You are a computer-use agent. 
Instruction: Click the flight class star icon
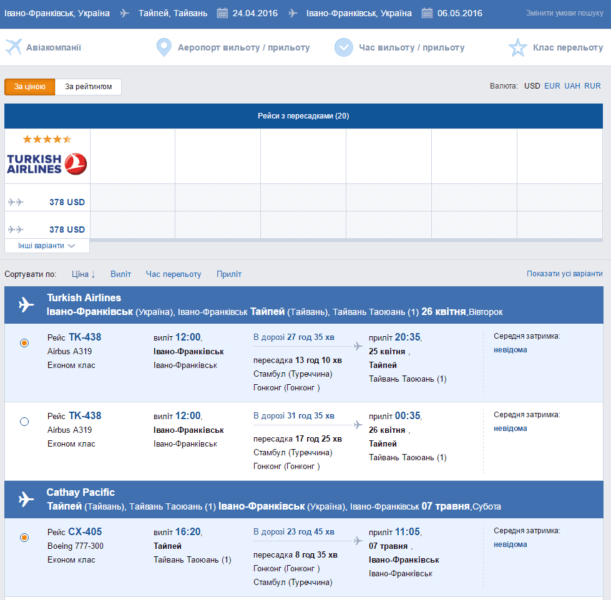point(517,47)
